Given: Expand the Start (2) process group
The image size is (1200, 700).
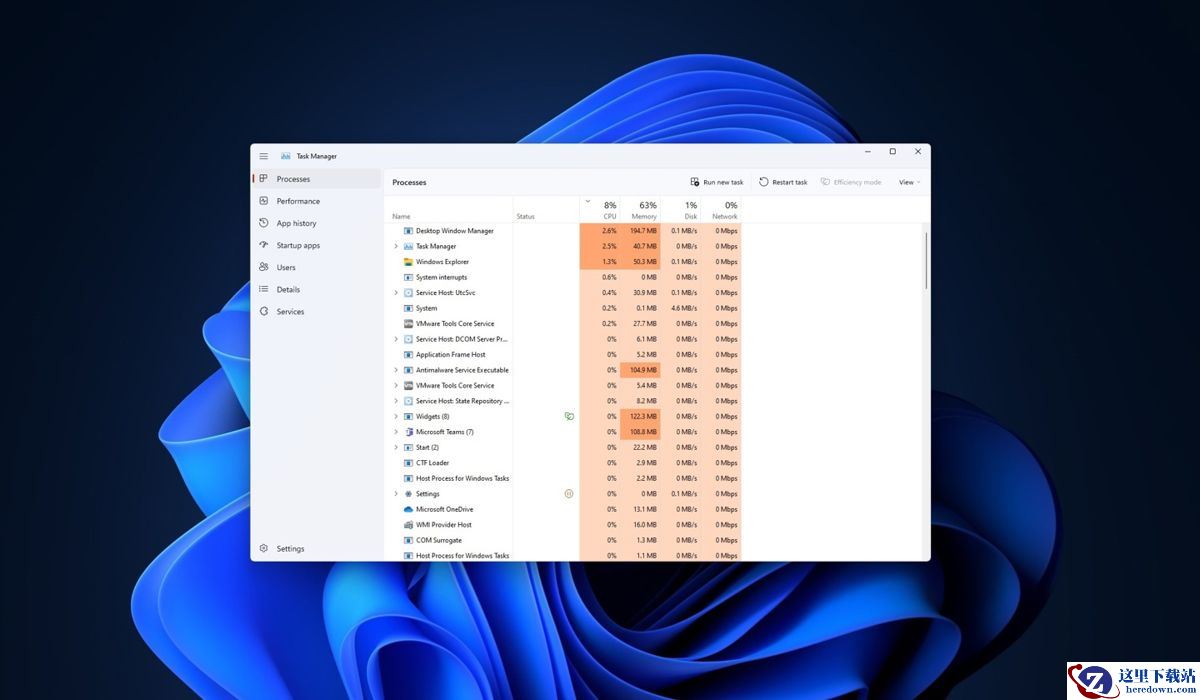Looking at the screenshot, I should pyautogui.click(x=396, y=447).
